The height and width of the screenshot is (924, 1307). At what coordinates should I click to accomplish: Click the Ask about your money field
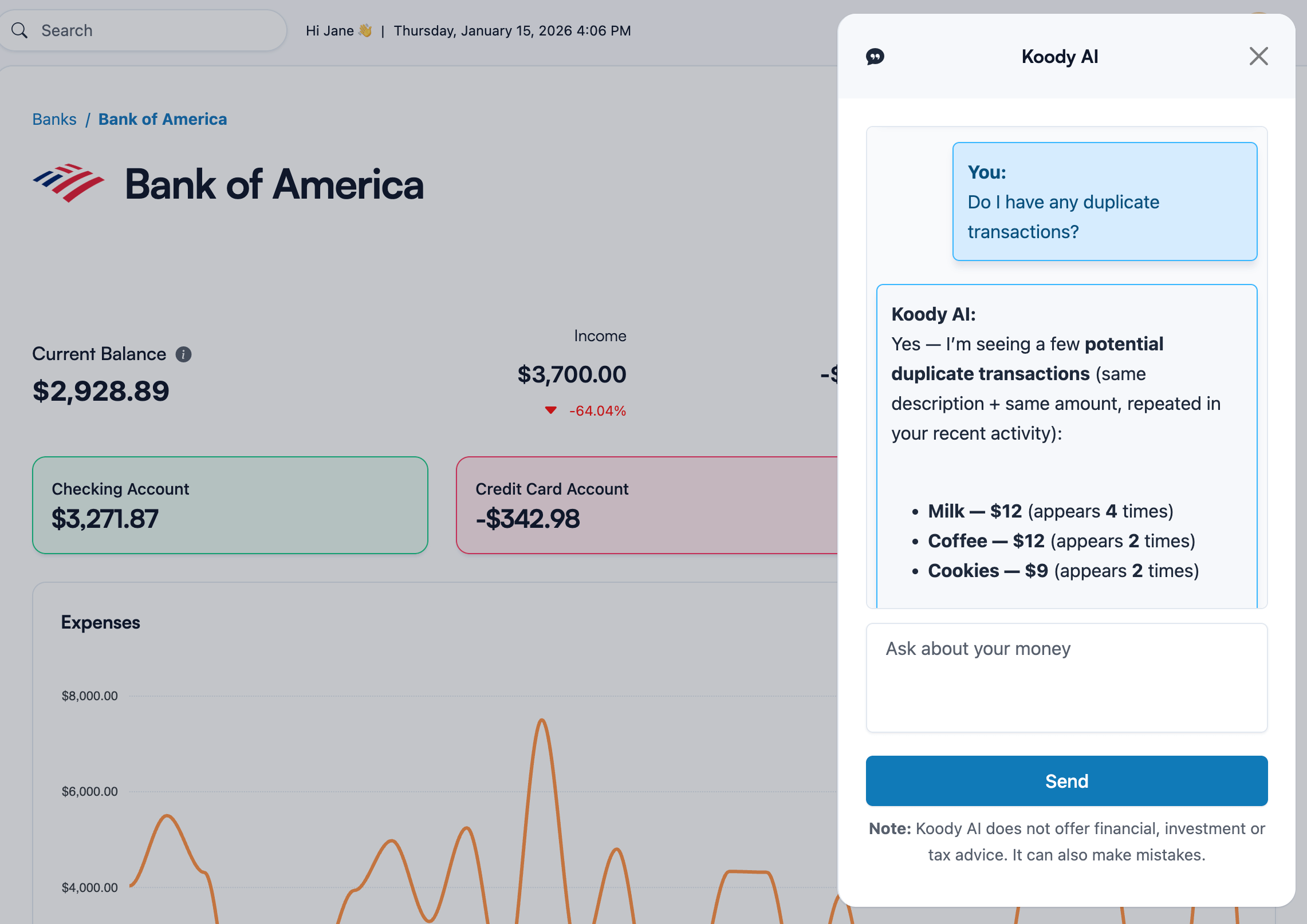pos(1065,676)
